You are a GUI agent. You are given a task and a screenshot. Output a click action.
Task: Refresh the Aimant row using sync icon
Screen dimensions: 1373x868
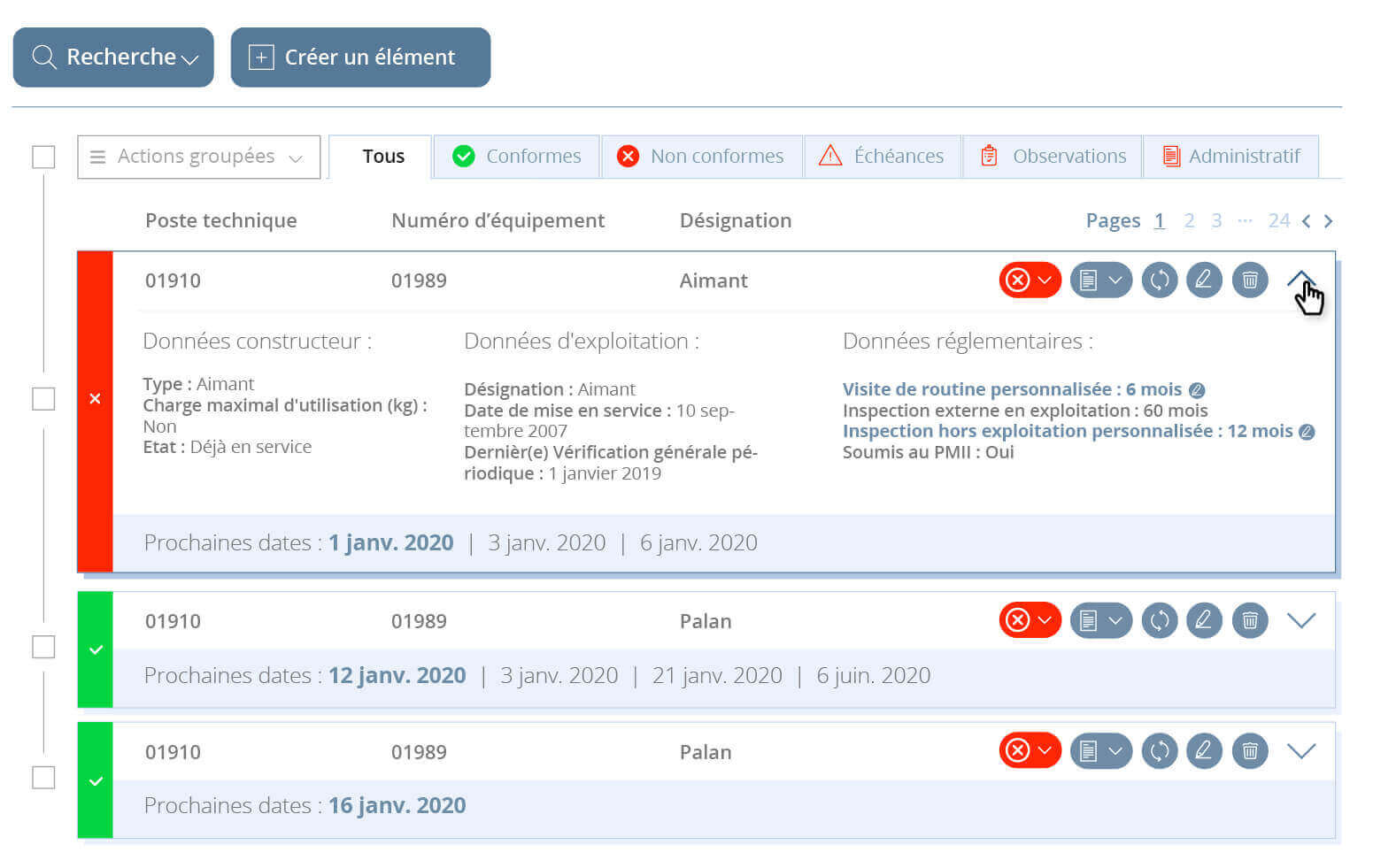tap(1159, 280)
